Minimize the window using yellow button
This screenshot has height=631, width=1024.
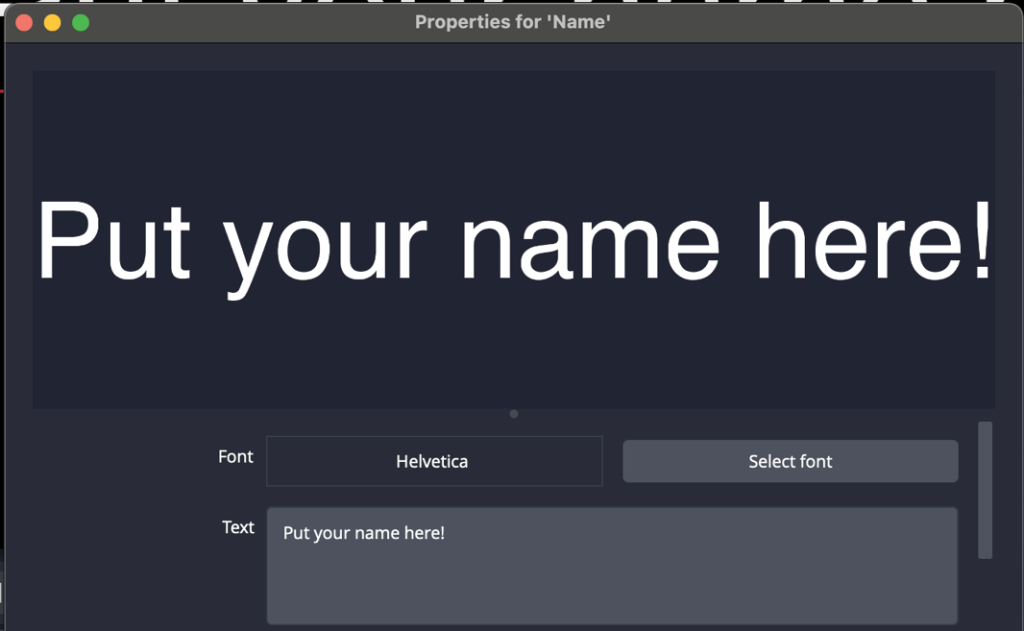(x=52, y=22)
